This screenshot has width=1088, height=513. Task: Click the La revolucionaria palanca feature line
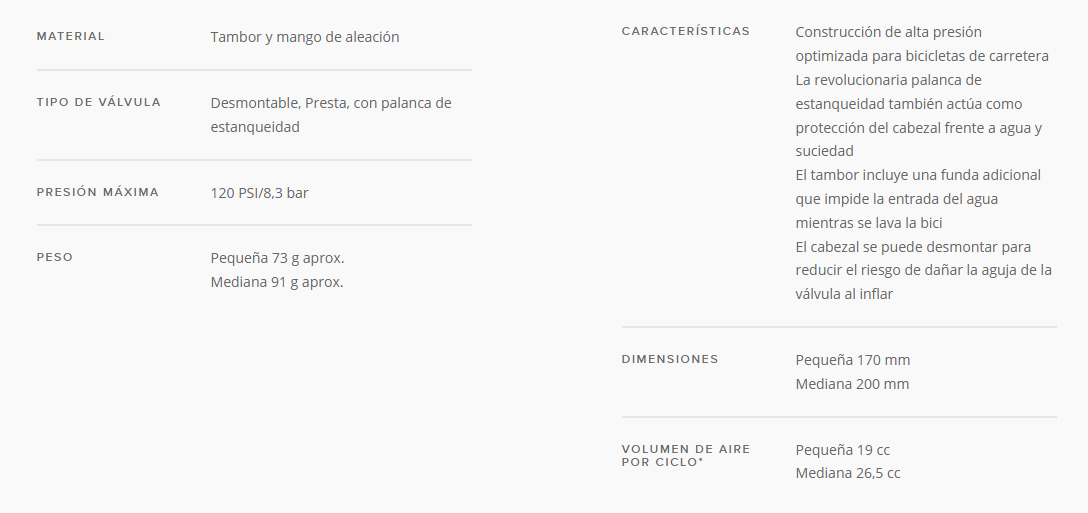click(919, 116)
